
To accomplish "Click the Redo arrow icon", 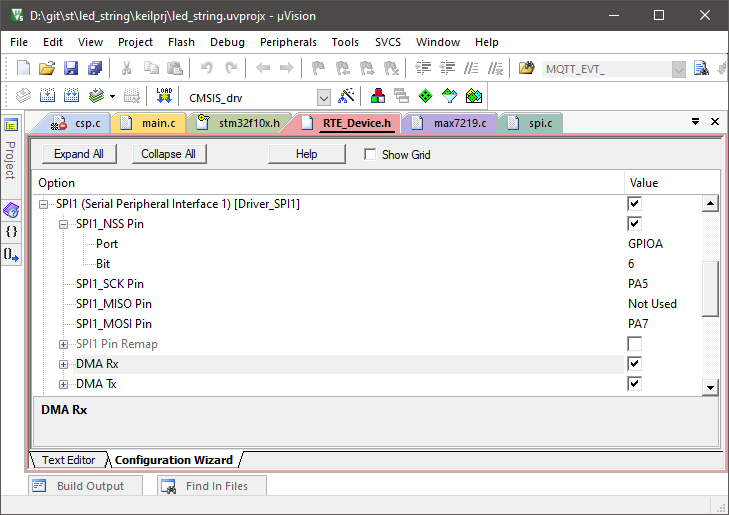I will coord(231,68).
